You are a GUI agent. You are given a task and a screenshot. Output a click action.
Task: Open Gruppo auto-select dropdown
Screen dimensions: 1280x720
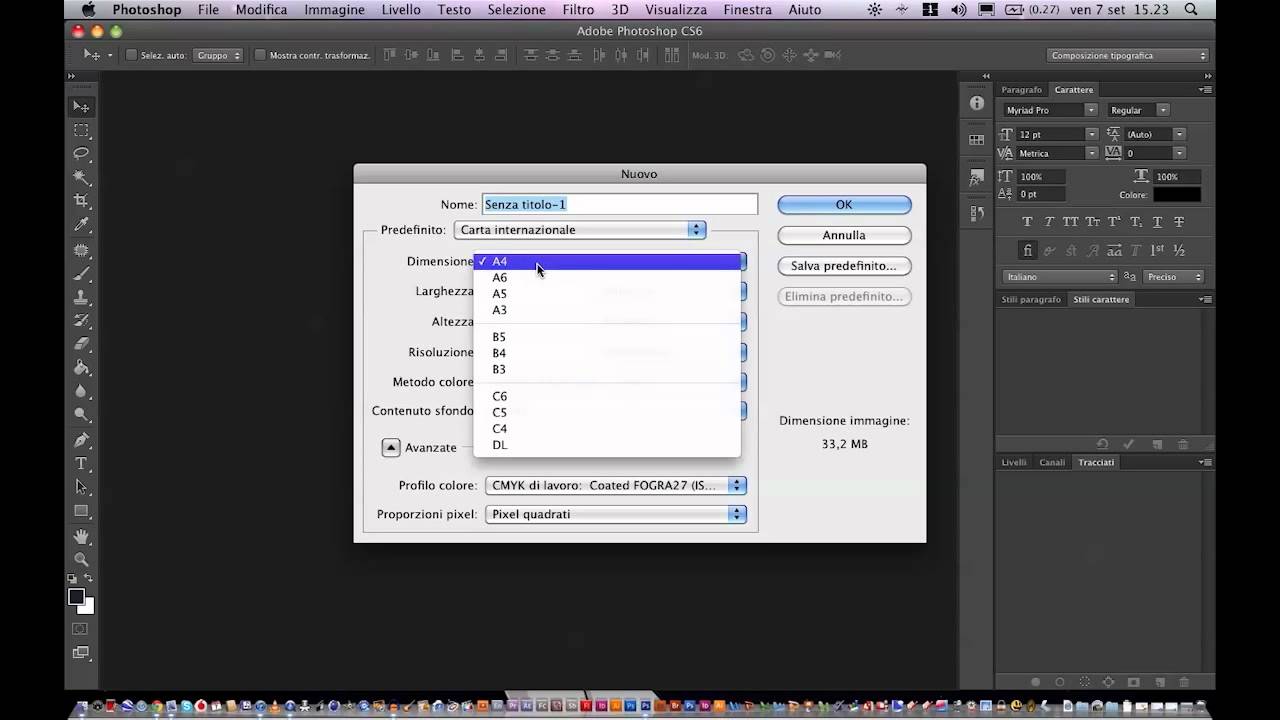pyautogui.click(x=217, y=56)
